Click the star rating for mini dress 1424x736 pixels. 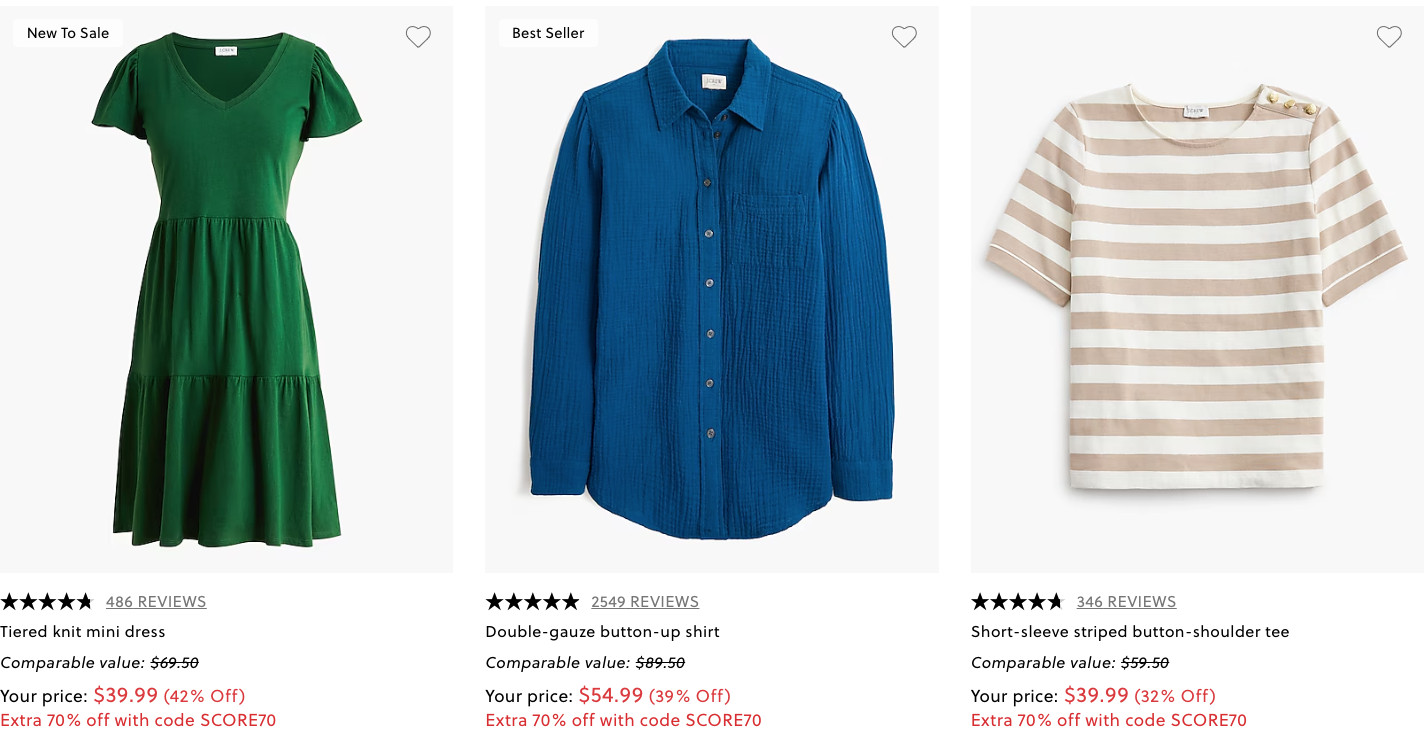[46, 602]
